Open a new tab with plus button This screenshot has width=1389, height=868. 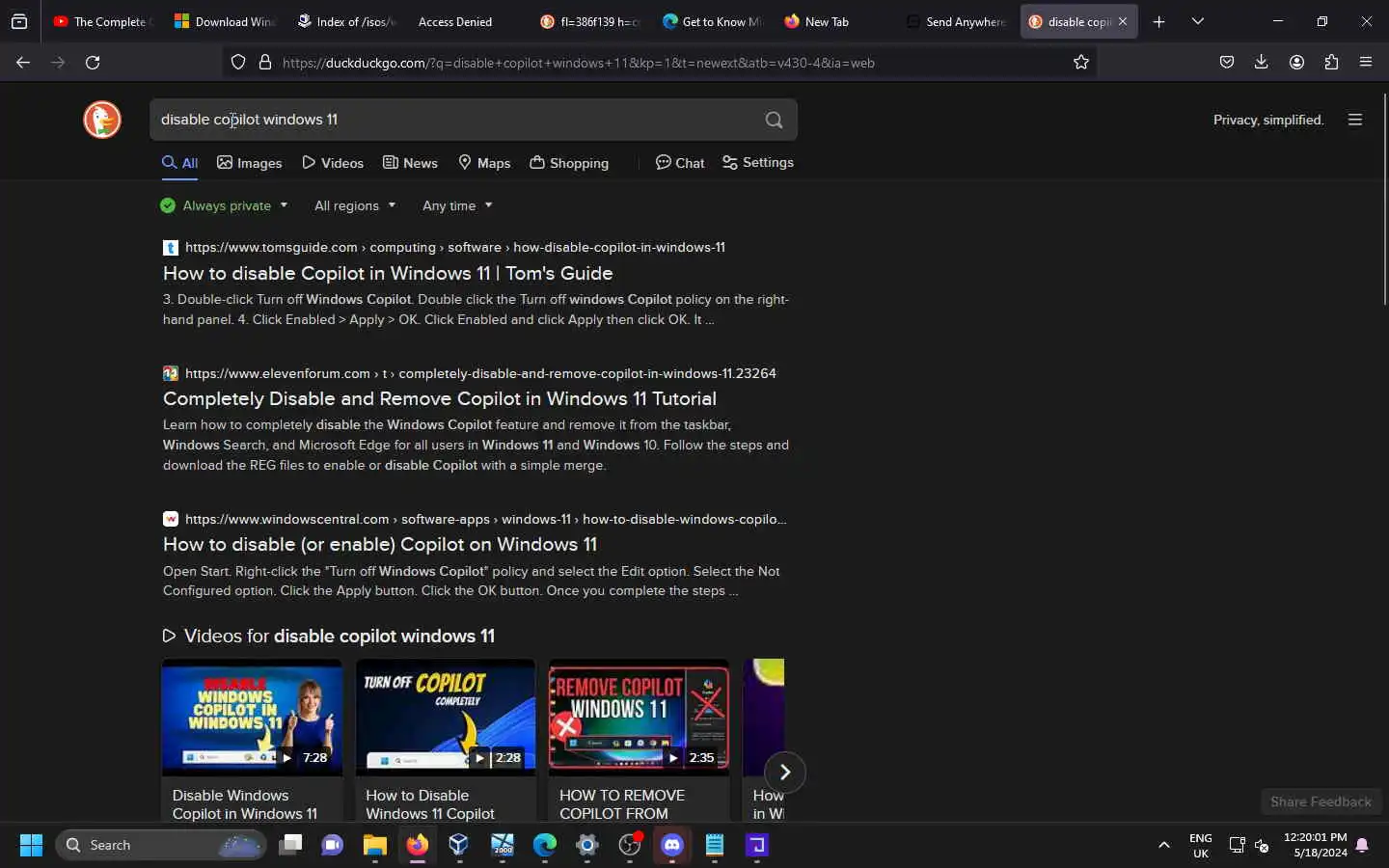point(1158,21)
